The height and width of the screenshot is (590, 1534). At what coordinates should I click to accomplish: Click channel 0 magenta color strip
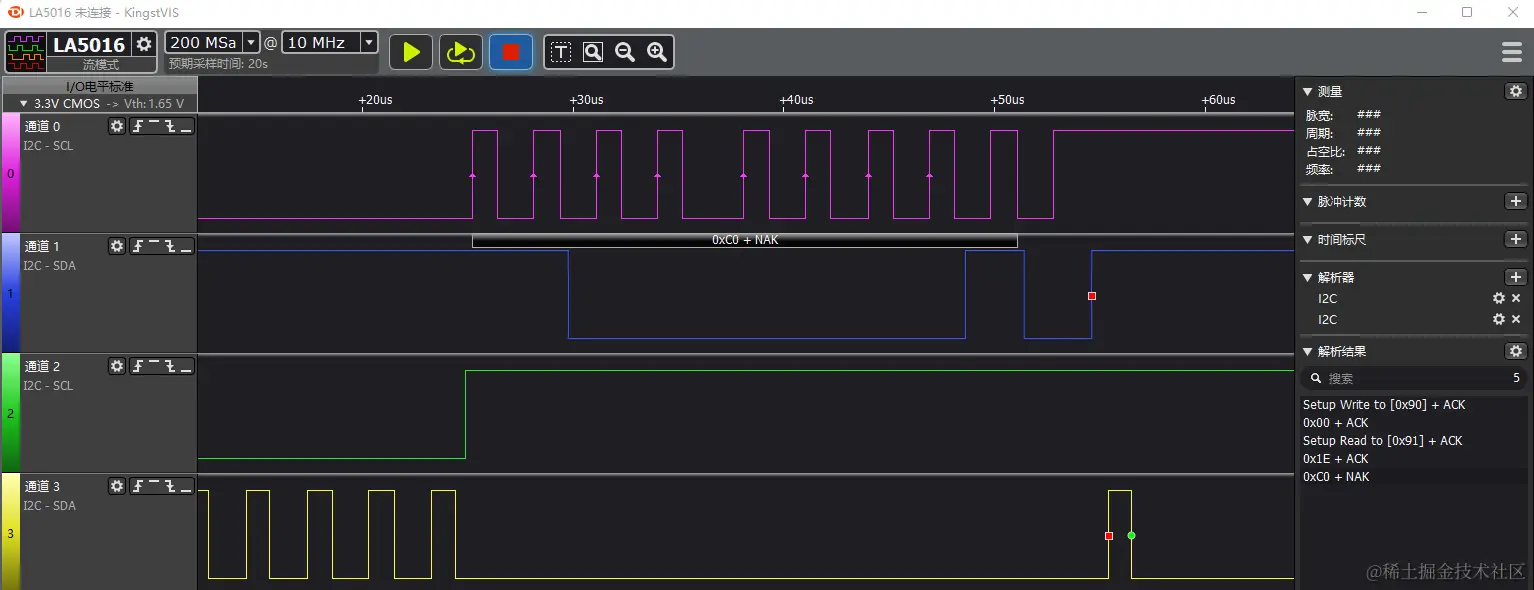[11, 173]
